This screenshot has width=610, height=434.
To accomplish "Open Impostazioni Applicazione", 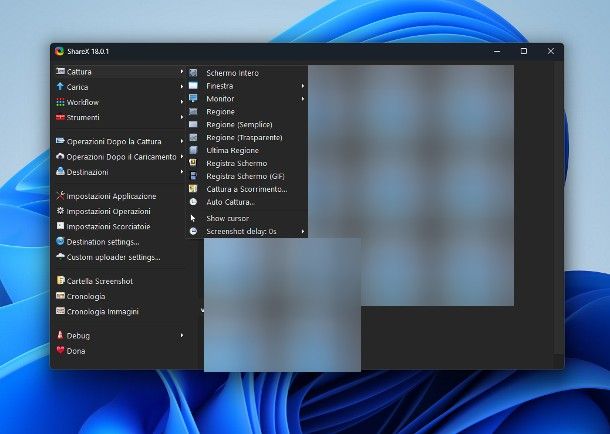I will [111, 196].
